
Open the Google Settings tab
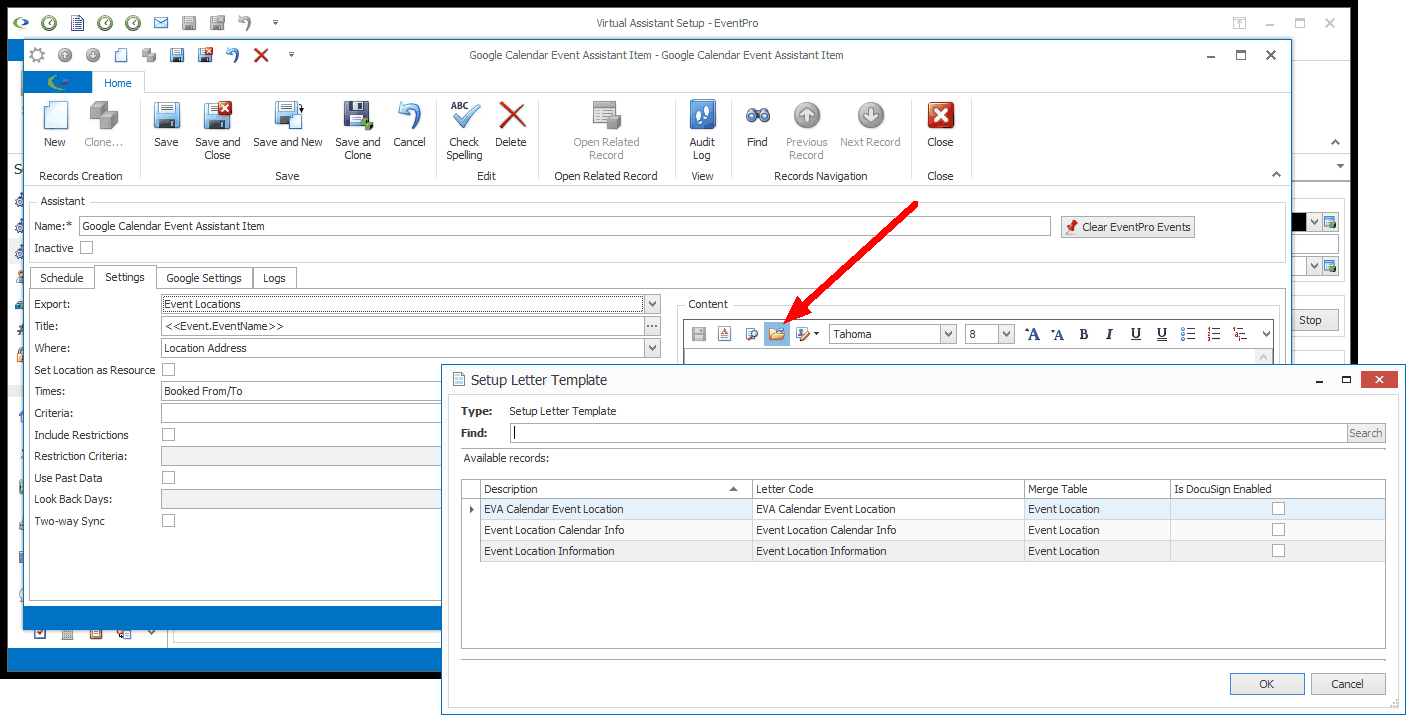coord(204,278)
